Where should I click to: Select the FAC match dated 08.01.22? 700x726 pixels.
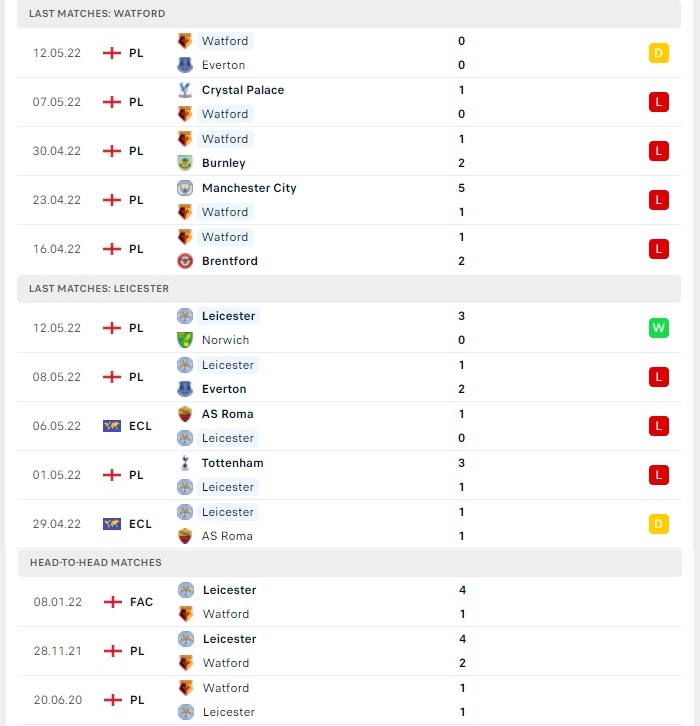tap(350, 602)
